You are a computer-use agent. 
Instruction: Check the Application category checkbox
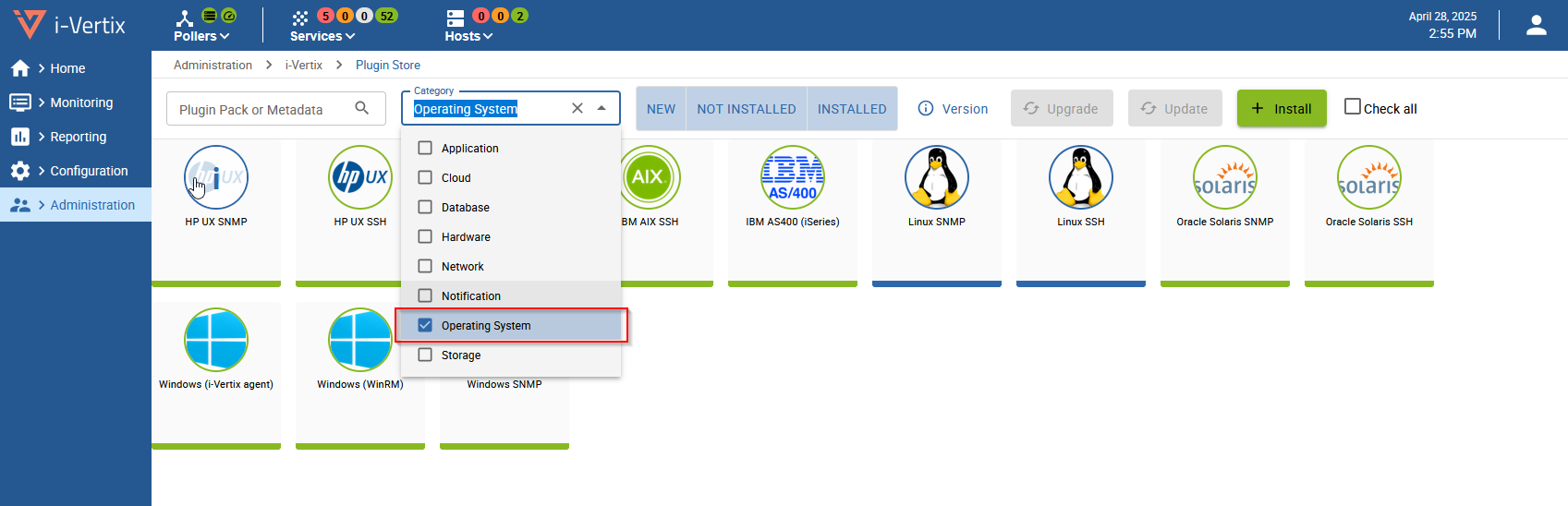click(425, 148)
